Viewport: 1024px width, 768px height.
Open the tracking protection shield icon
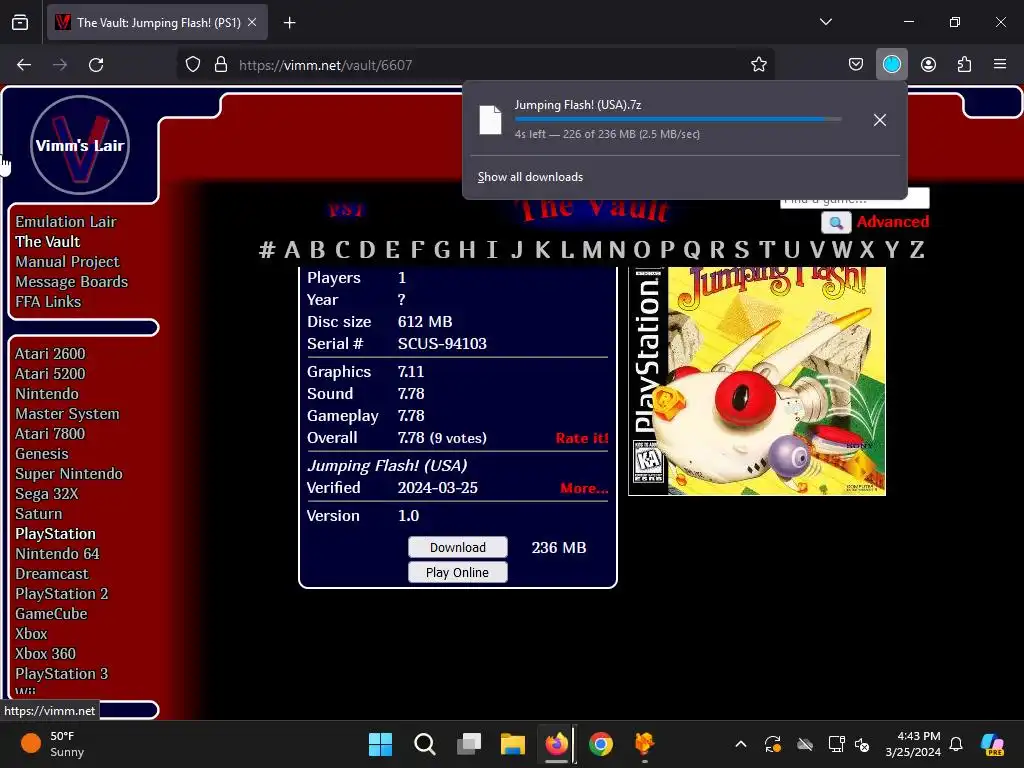pos(193,65)
